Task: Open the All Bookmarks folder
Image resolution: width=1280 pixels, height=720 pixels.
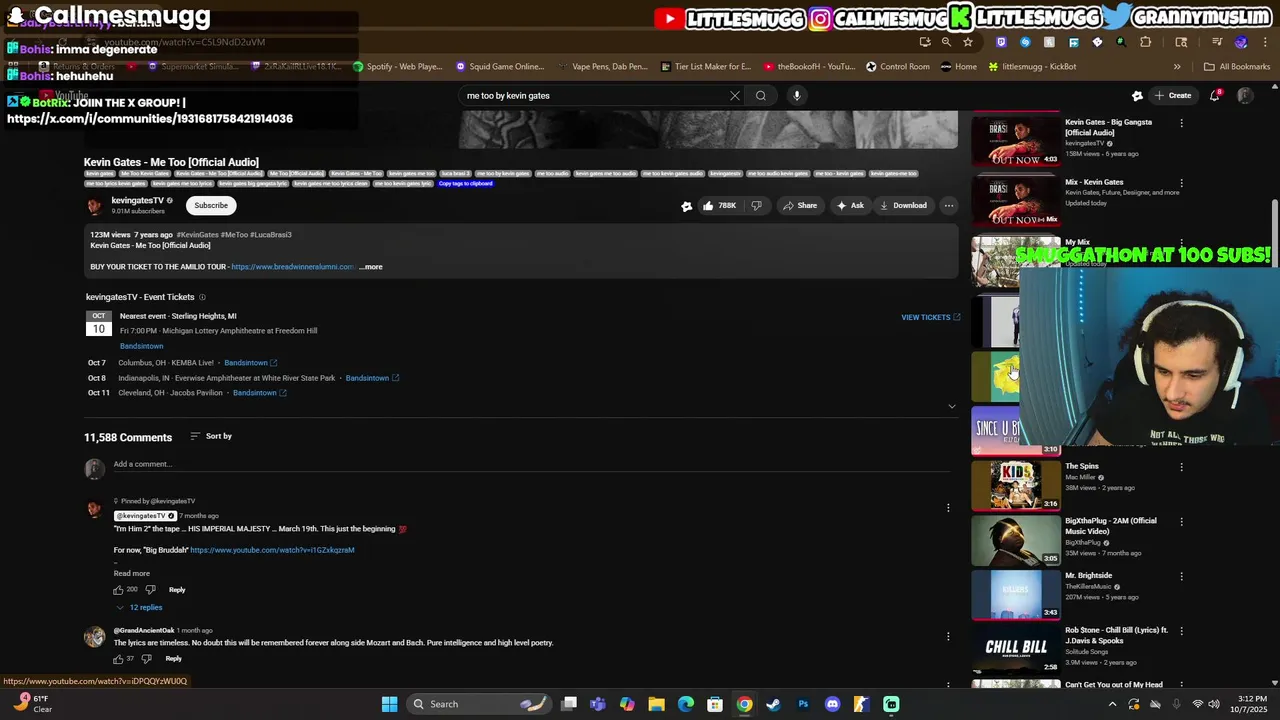Action: coord(1237,67)
